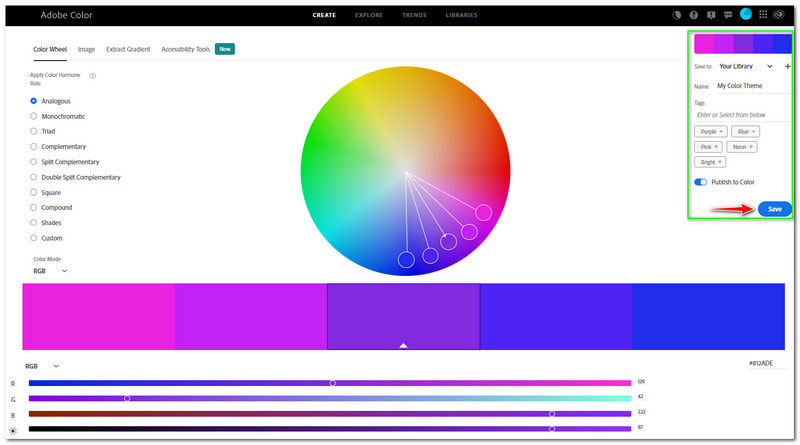Click the G channel slider handle
The height and width of the screenshot is (445, 800).
pyautogui.click(x=127, y=399)
